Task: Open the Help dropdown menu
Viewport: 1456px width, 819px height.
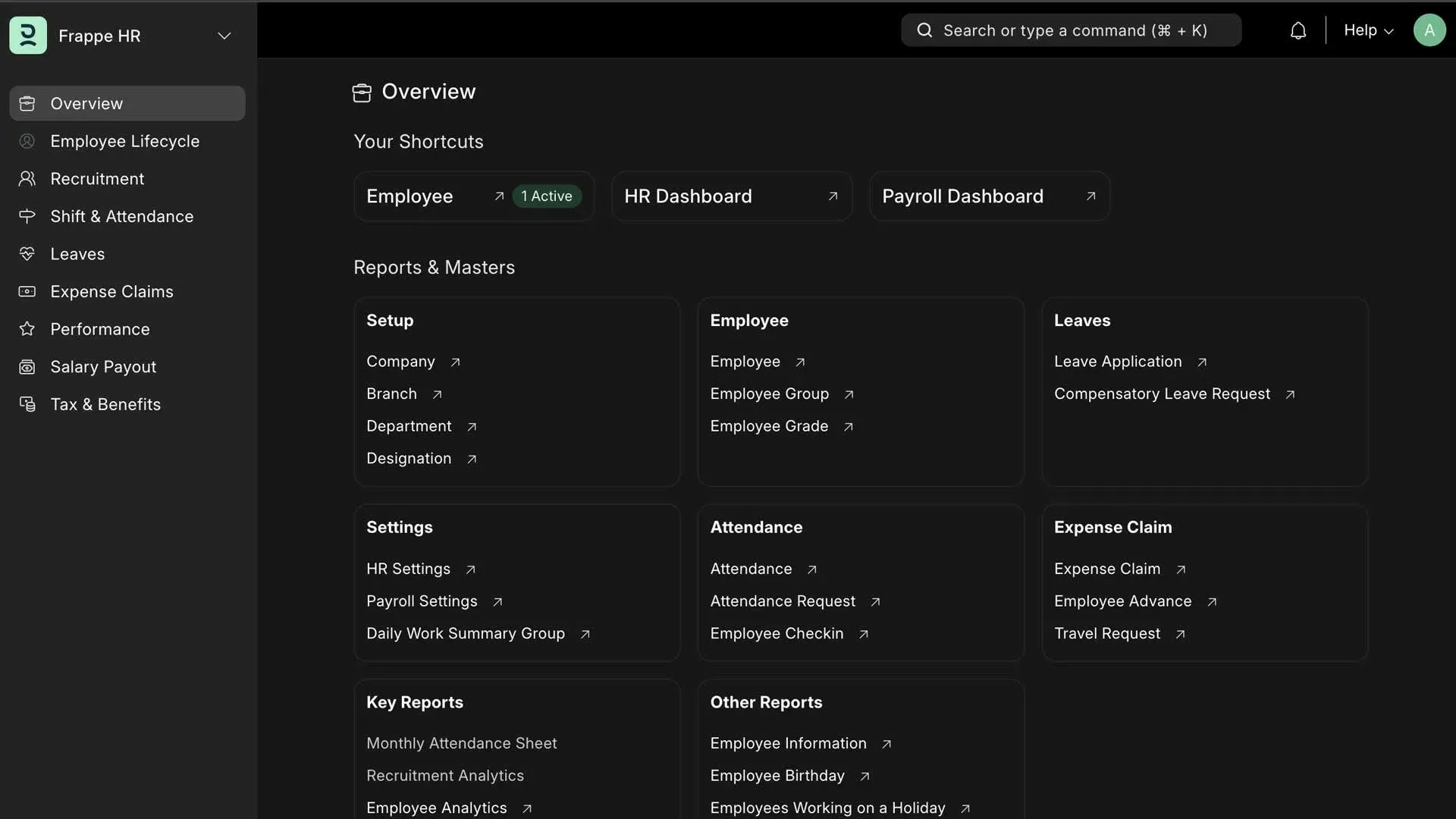Action: 1368,31
